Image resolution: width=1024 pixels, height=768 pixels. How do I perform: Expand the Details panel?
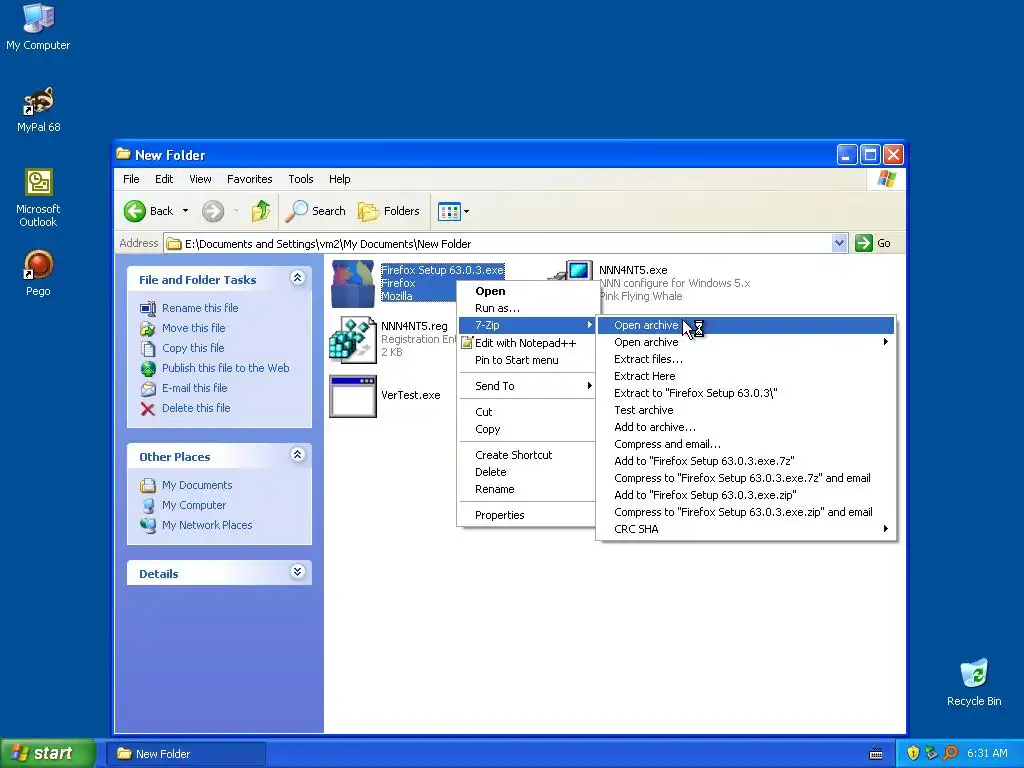[297, 572]
